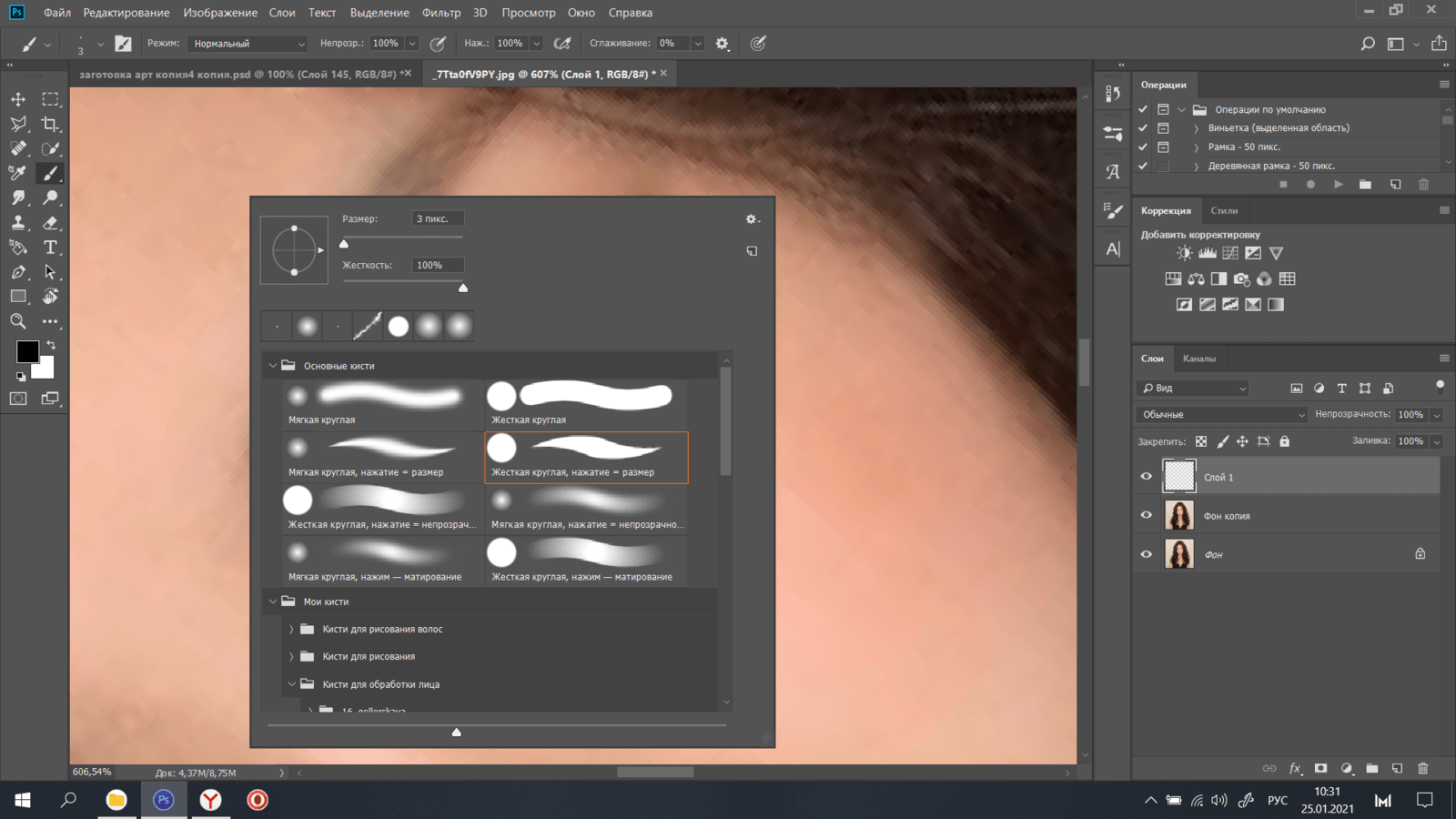This screenshot has width=1456, height=819.
Task: Switch to Каналы tab
Action: 1198,359
